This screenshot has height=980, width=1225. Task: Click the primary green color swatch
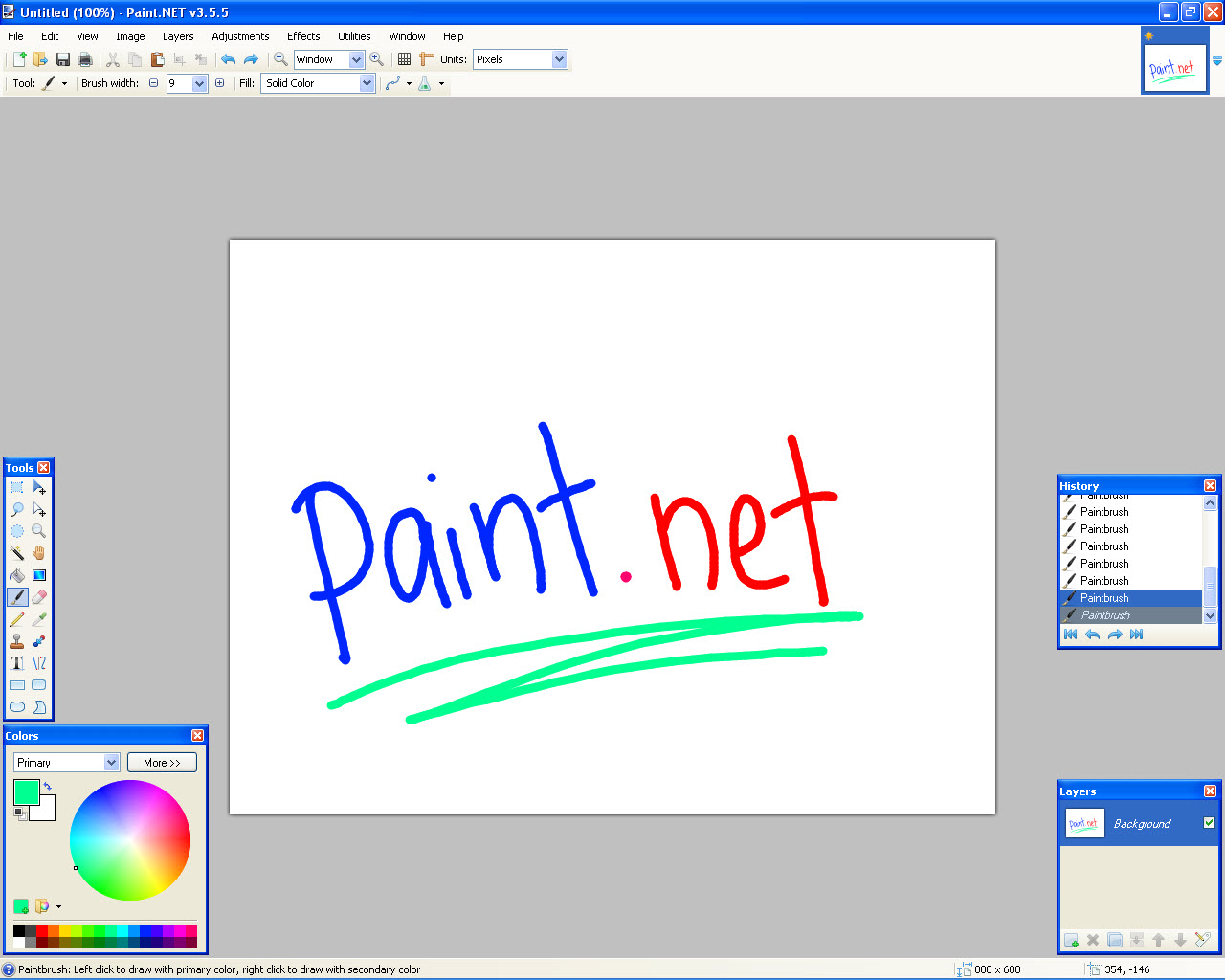(26, 792)
